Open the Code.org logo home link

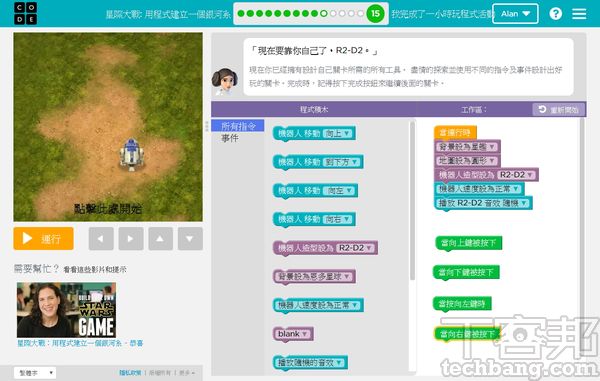point(26,13)
